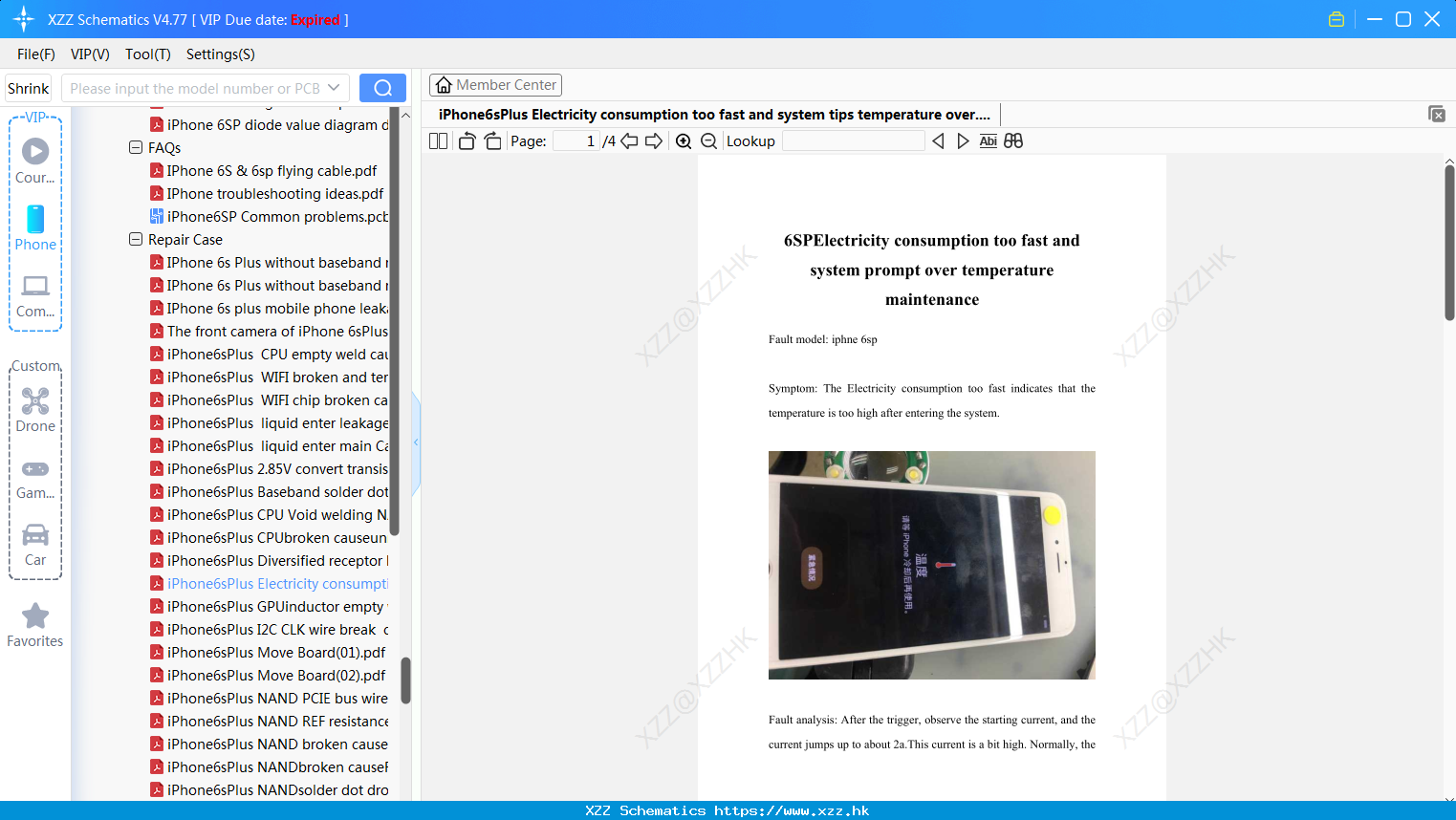
Task: Open IPhone 6S & 6sp flying cable.pdf
Action: pos(264,170)
